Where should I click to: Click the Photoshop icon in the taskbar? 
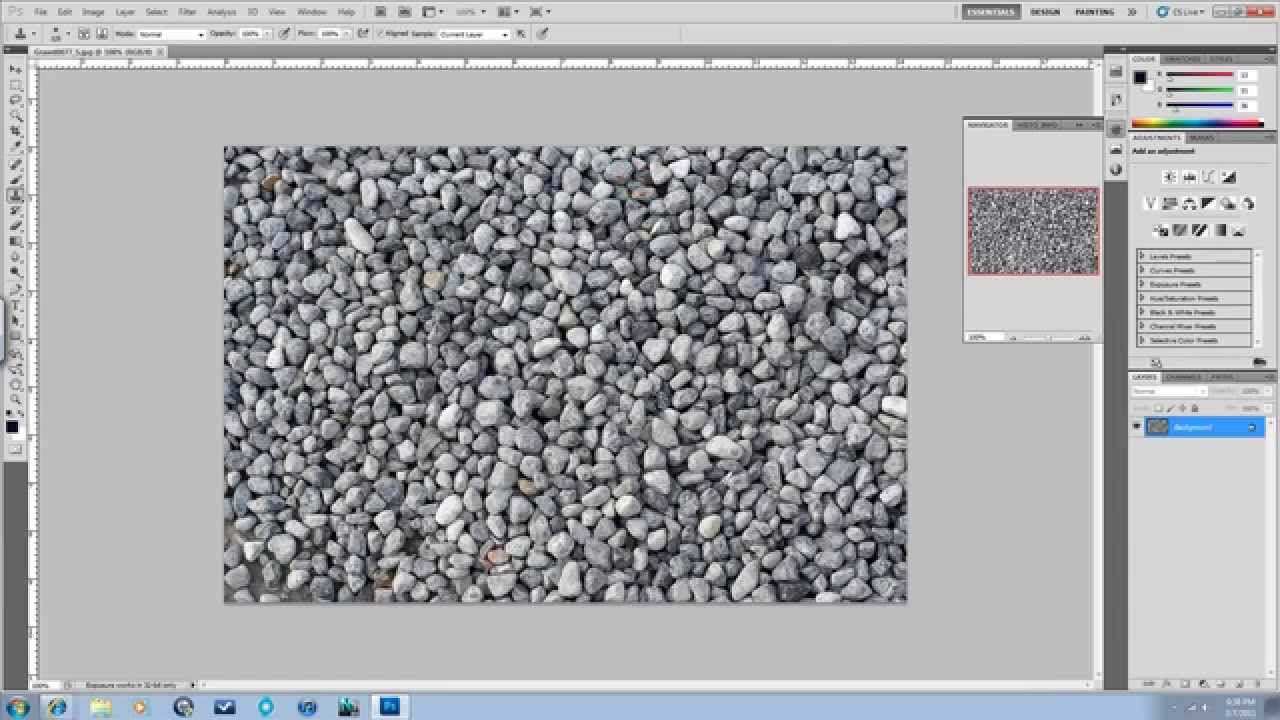click(x=389, y=707)
